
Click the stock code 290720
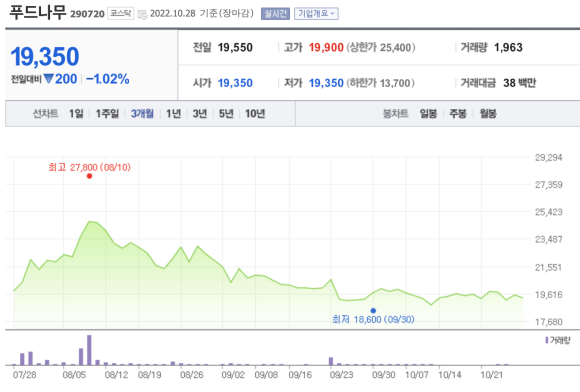87,14
